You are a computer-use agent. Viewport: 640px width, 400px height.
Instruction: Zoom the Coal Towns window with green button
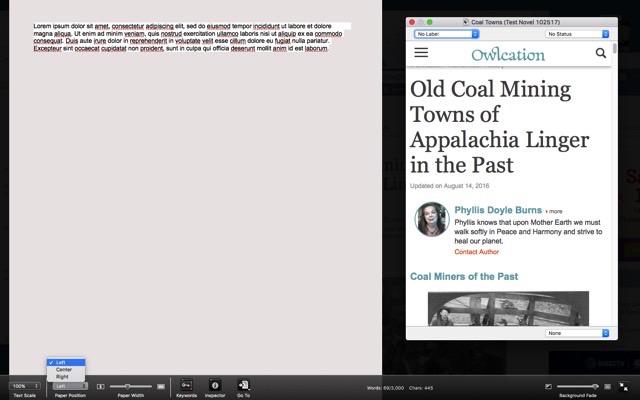click(x=429, y=22)
